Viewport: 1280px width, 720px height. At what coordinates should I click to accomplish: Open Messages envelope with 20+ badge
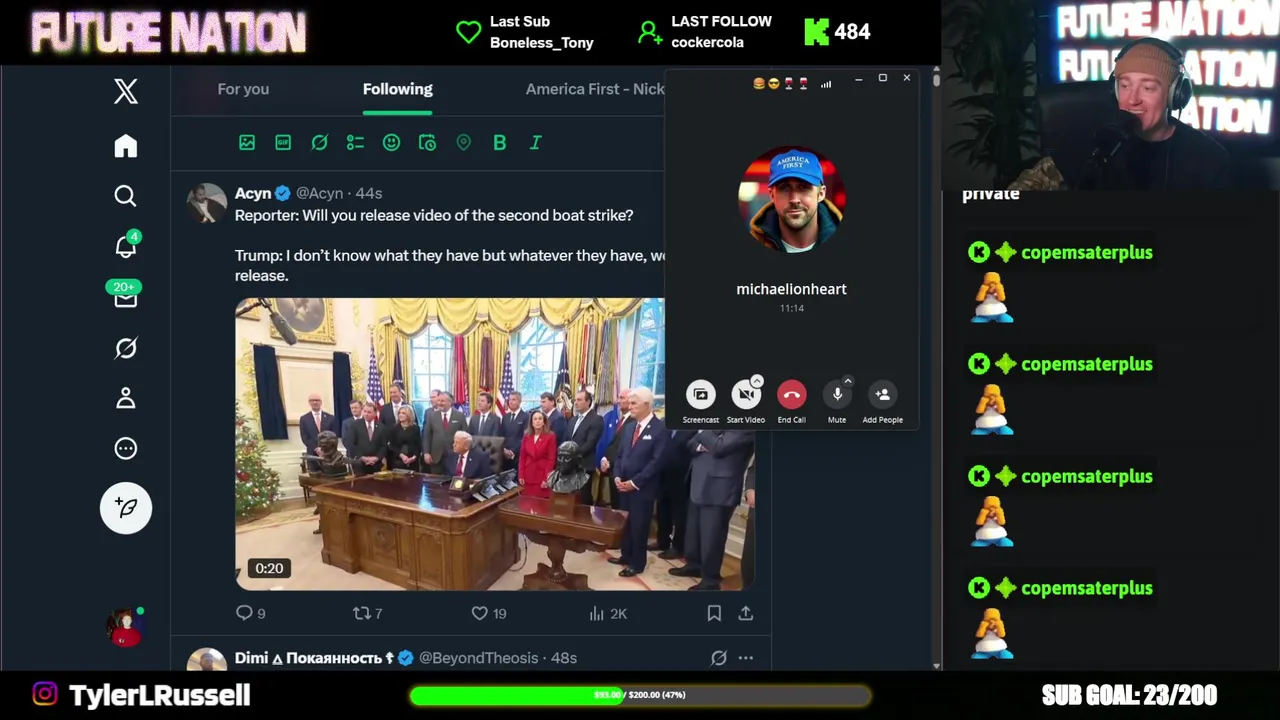(x=125, y=295)
